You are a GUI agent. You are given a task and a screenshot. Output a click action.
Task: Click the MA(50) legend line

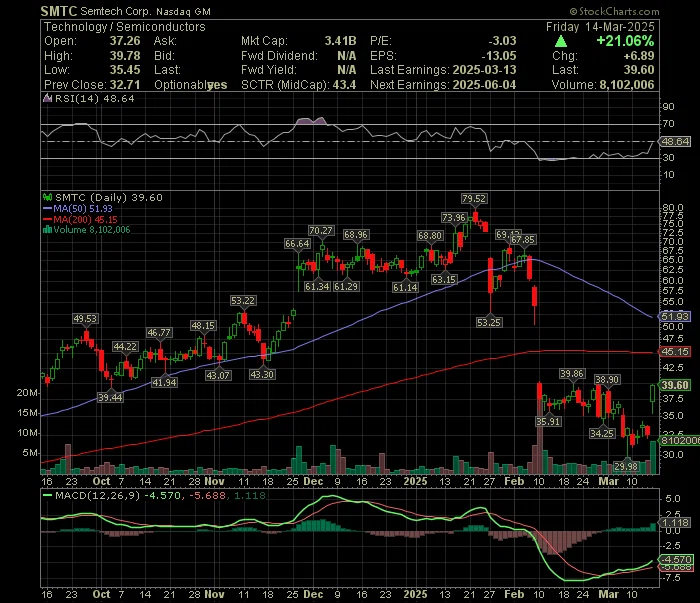(x=48, y=208)
